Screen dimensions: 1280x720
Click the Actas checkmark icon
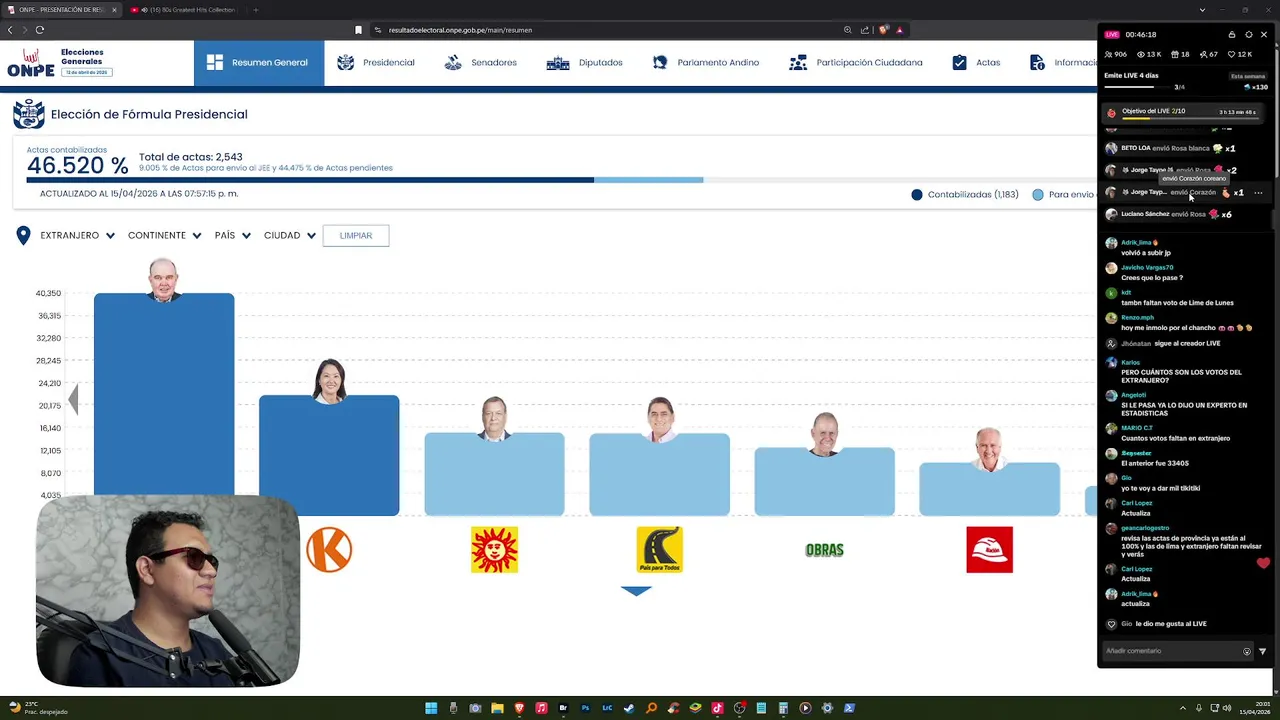960,63
